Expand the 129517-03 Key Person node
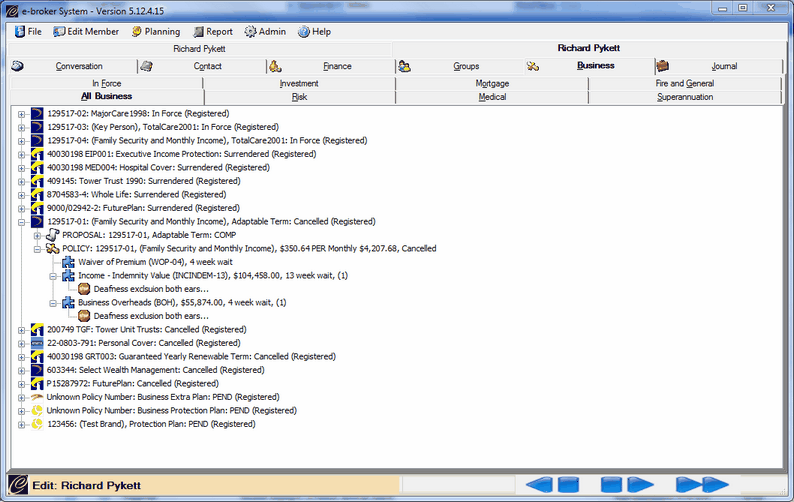The height and width of the screenshot is (502, 794). tap(21, 128)
